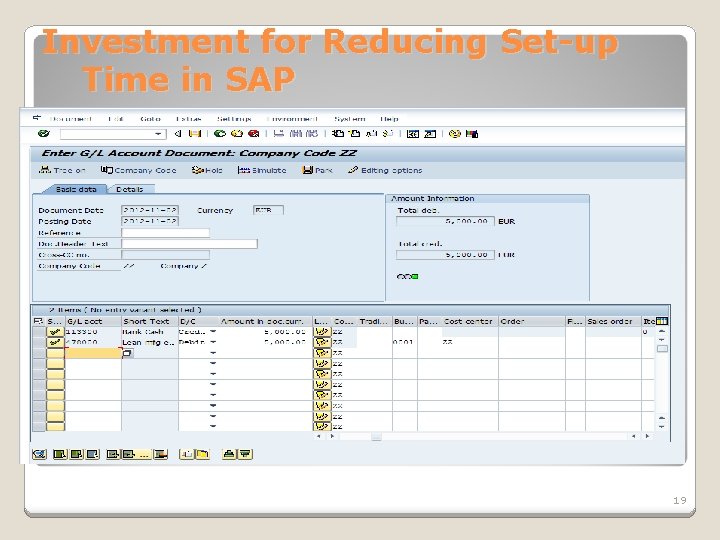Click the Sales order column header
This screenshot has width=720, height=540.
click(x=613, y=321)
